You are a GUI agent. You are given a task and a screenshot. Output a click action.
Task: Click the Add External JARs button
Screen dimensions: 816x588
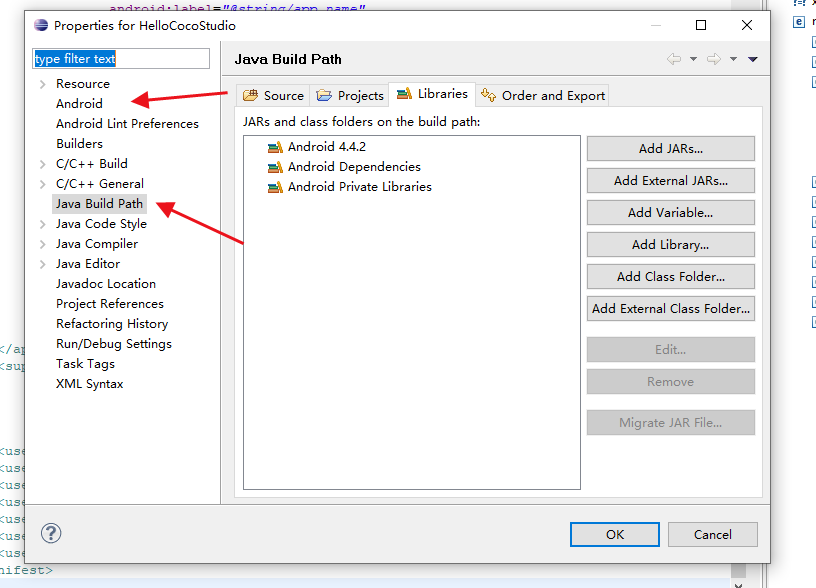coord(670,180)
